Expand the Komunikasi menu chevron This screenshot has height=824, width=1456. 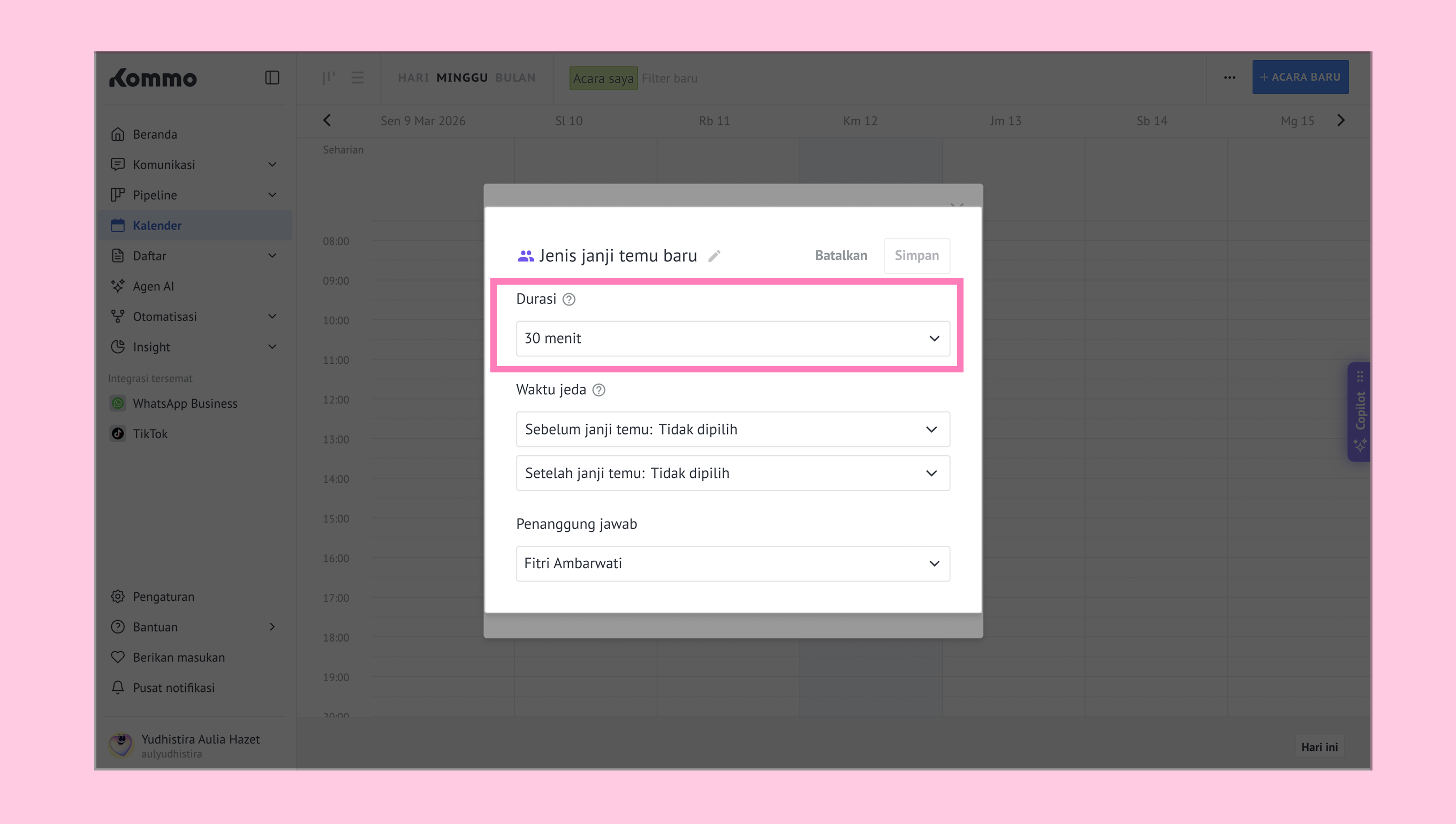point(272,165)
